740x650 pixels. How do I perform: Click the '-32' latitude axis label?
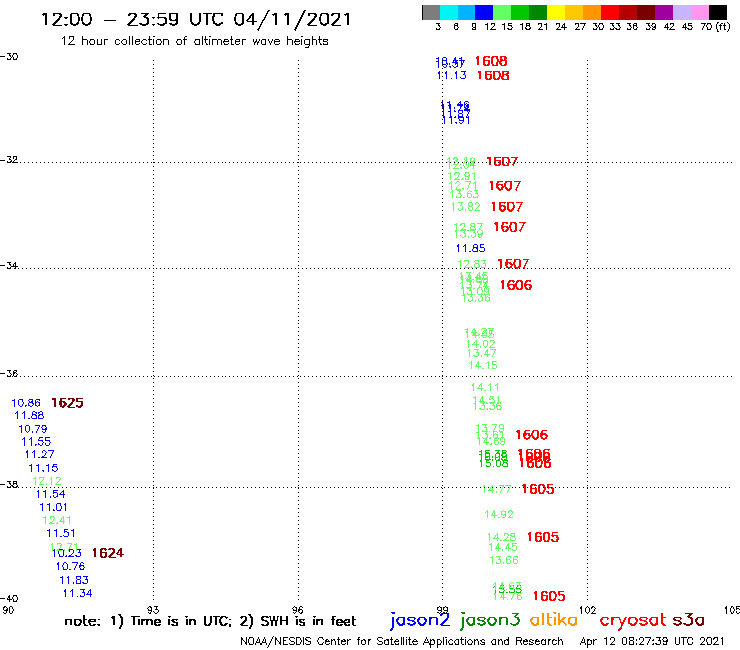9,160
